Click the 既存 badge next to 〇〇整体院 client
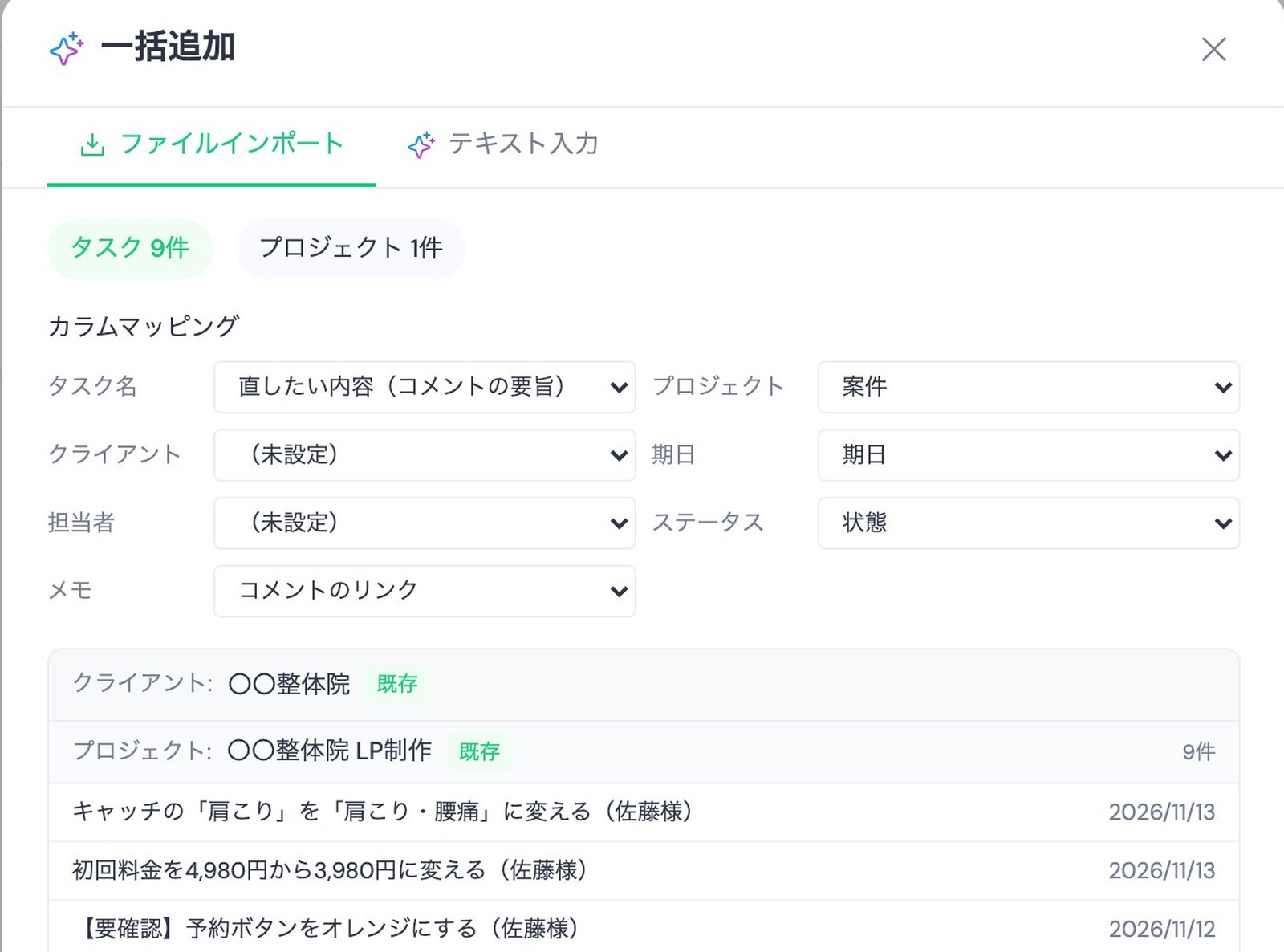 click(397, 684)
